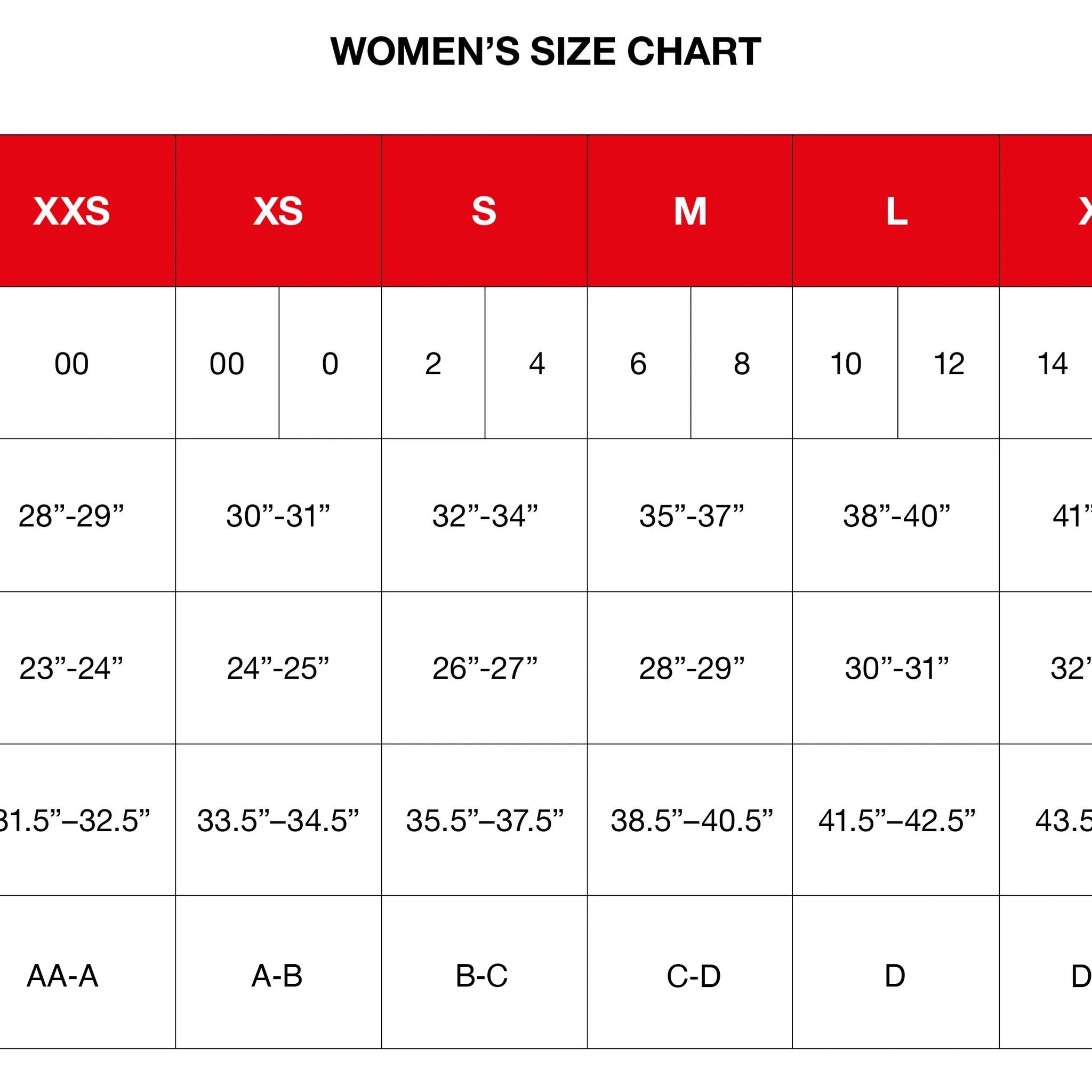Select the XS size header
1092x1092 pixels.
coord(278,211)
